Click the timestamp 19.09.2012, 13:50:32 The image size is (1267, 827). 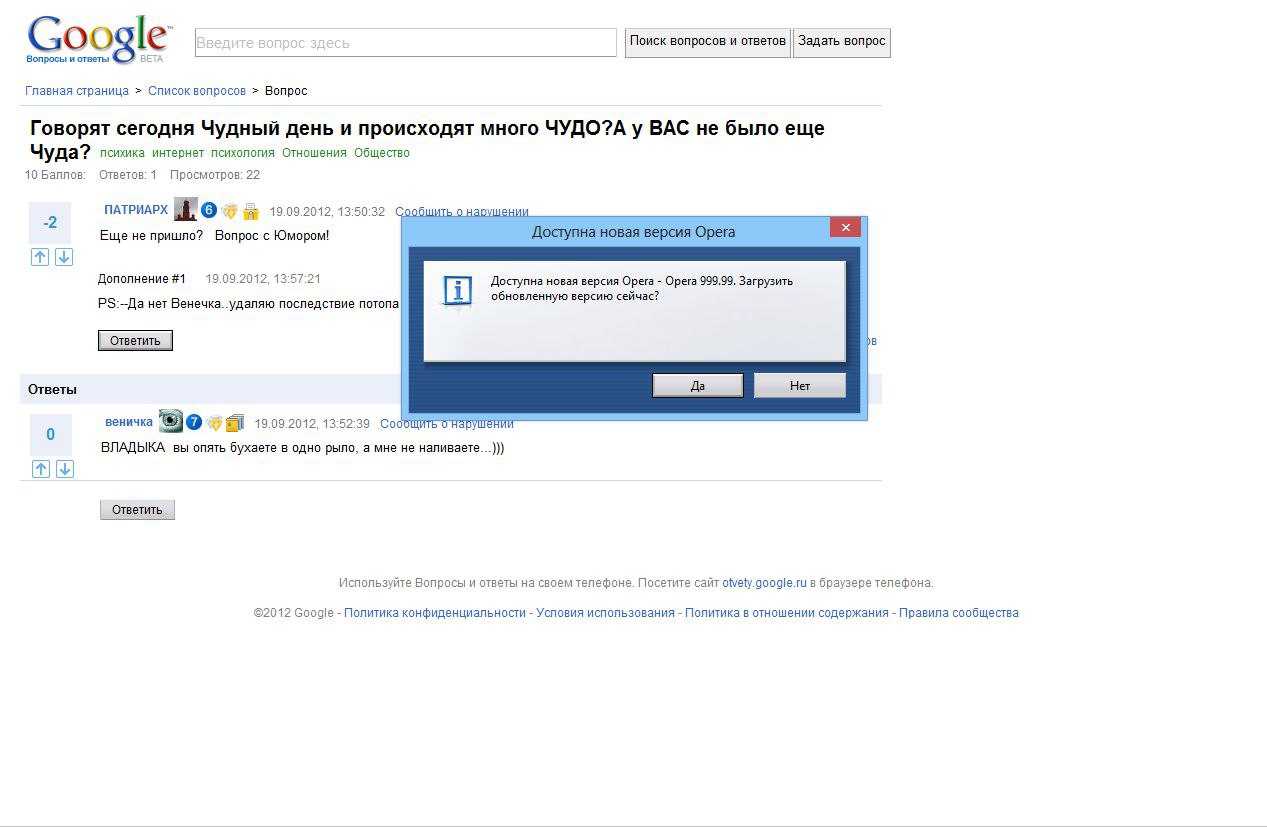click(x=327, y=212)
